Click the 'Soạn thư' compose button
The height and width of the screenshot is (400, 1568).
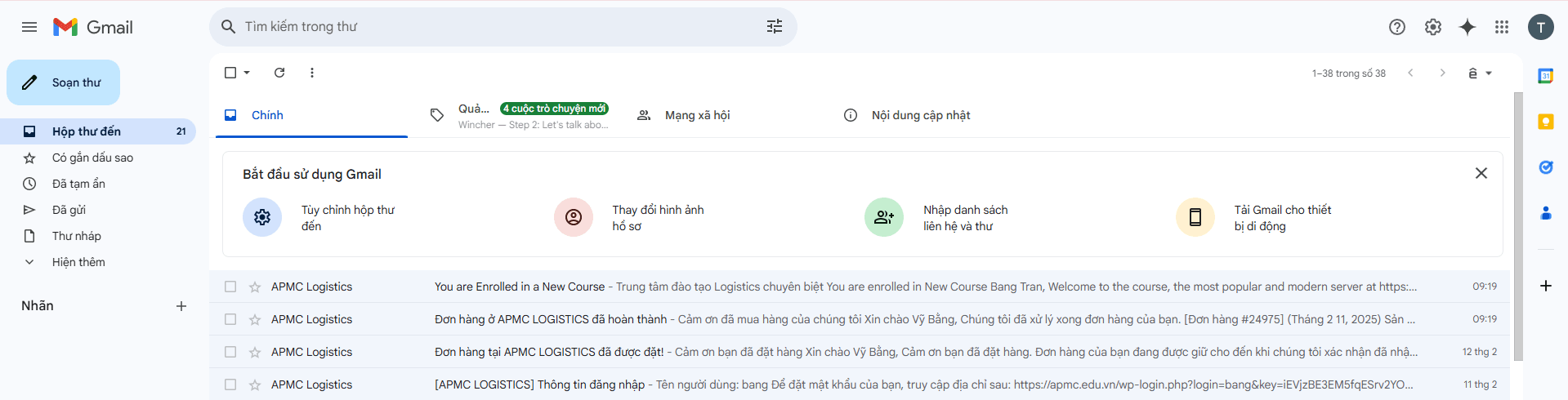[x=64, y=82]
